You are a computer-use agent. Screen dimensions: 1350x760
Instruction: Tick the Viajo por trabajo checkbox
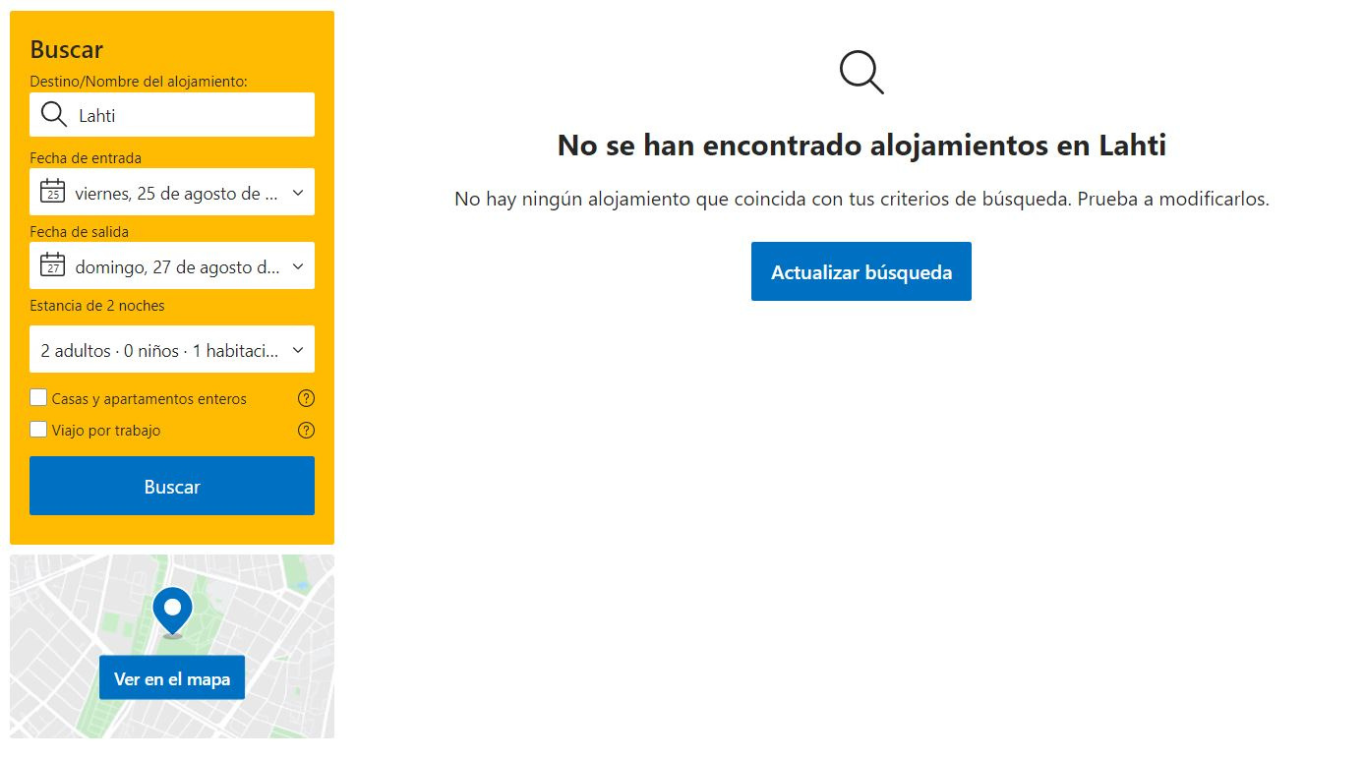39,430
